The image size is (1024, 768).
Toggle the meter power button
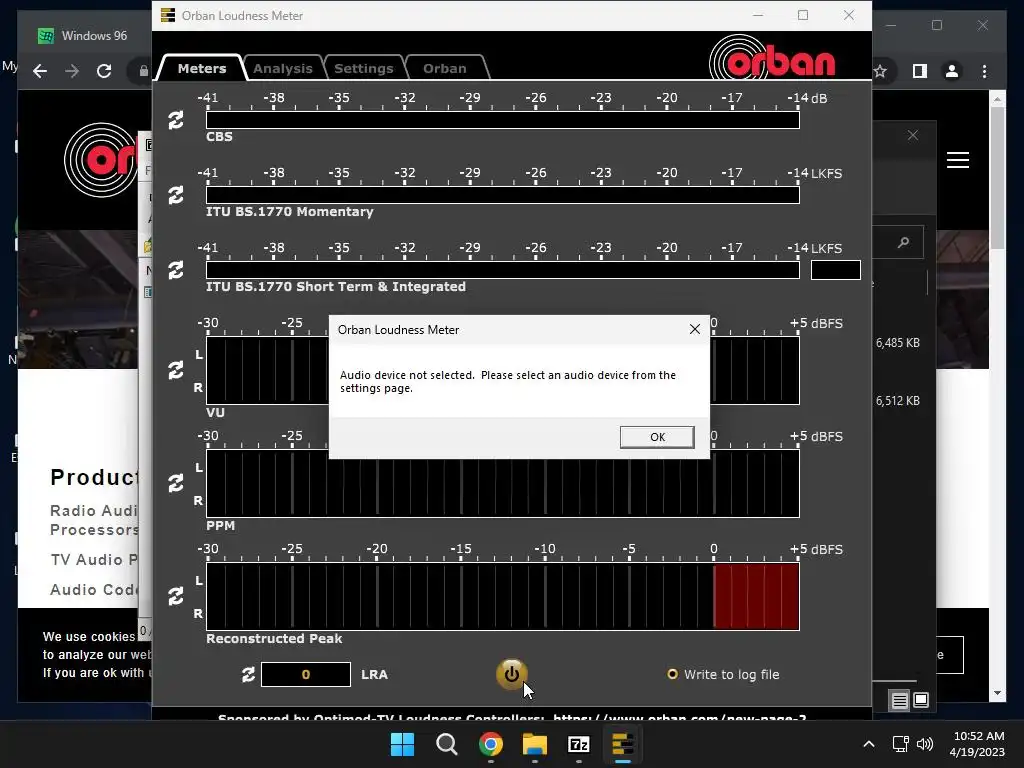[x=511, y=674]
